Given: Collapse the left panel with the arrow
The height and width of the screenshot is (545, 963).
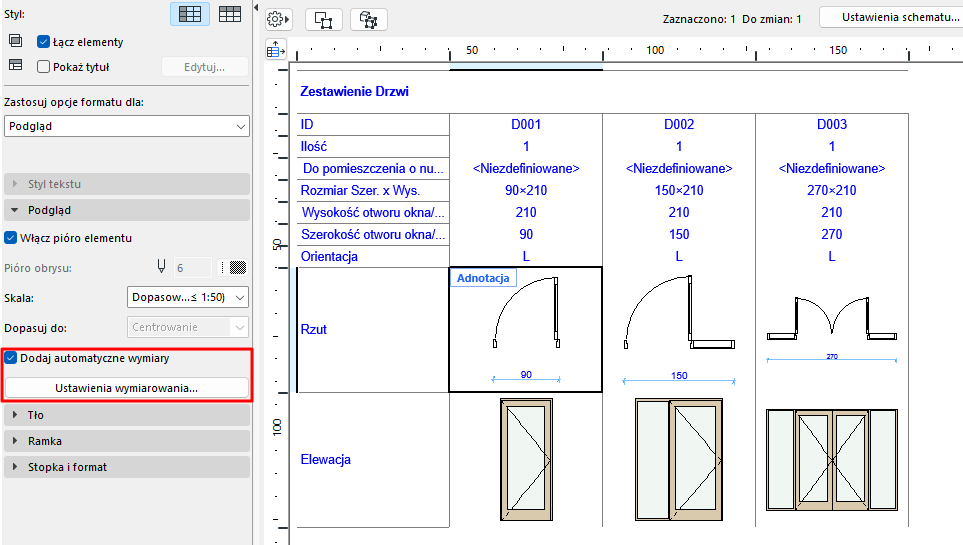Looking at the screenshot, I should tap(257, 7).
